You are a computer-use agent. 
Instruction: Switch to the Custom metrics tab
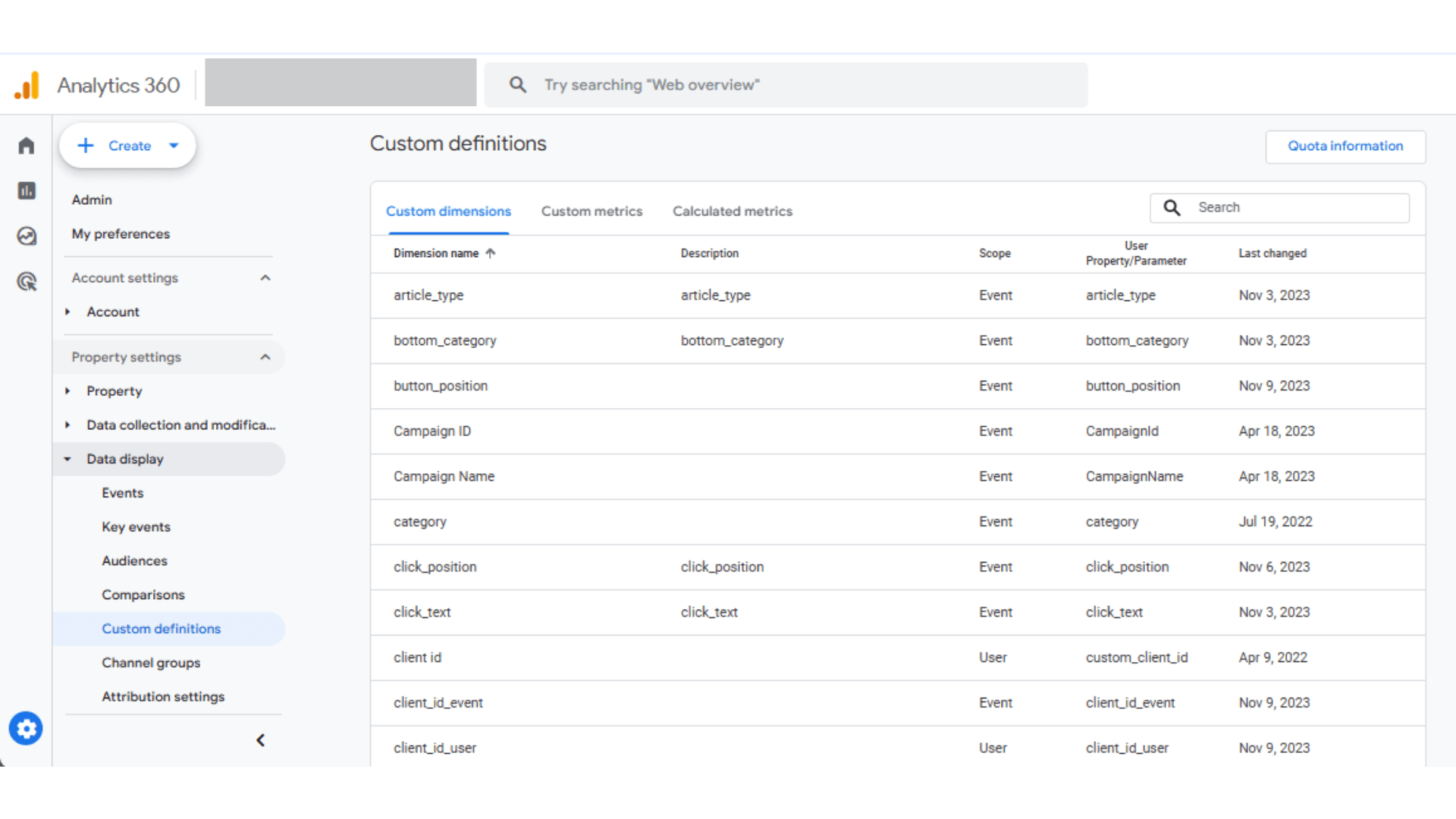tap(591, 212)
